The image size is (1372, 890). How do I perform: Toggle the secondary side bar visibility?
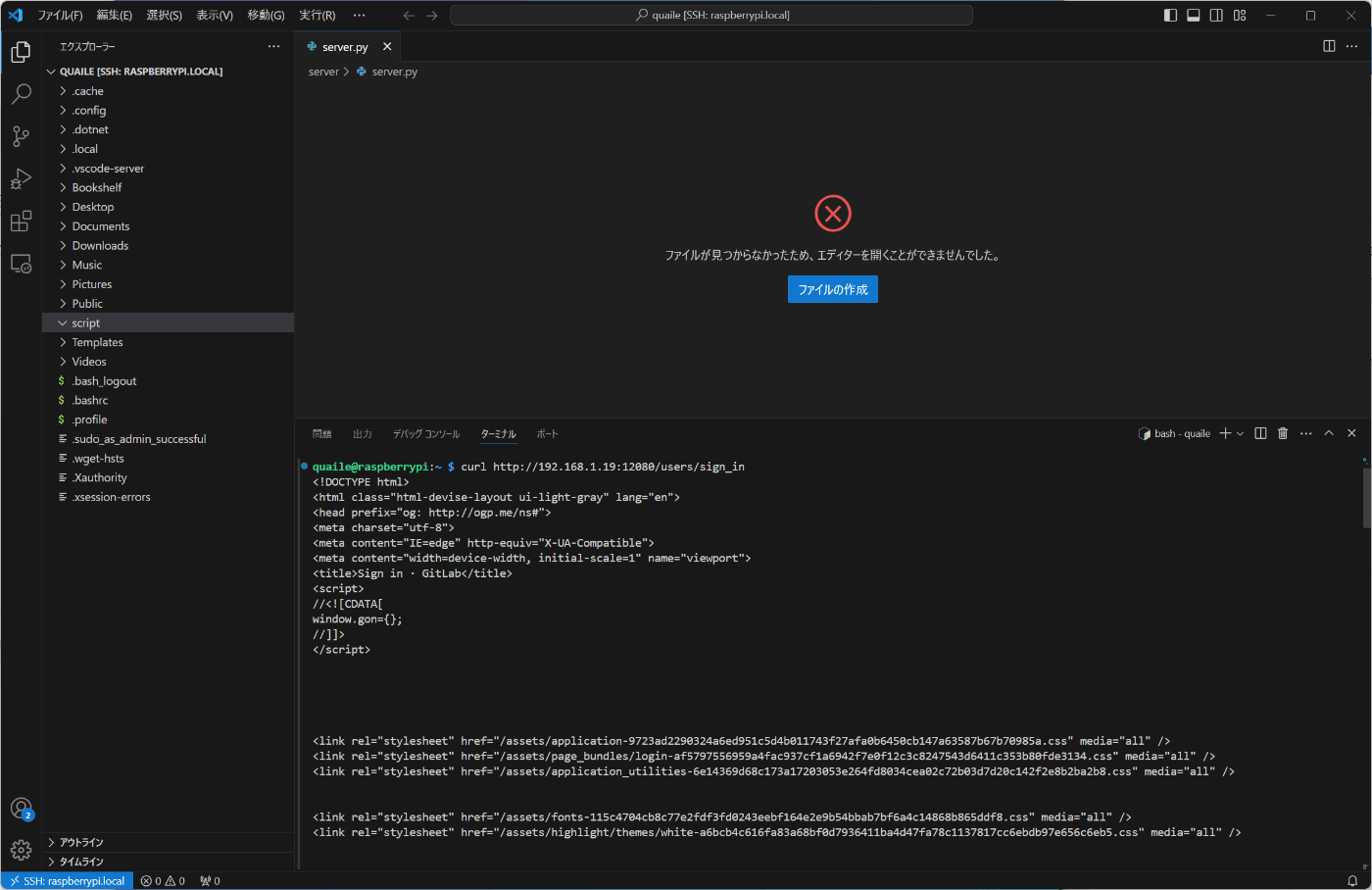(1216, 16)
